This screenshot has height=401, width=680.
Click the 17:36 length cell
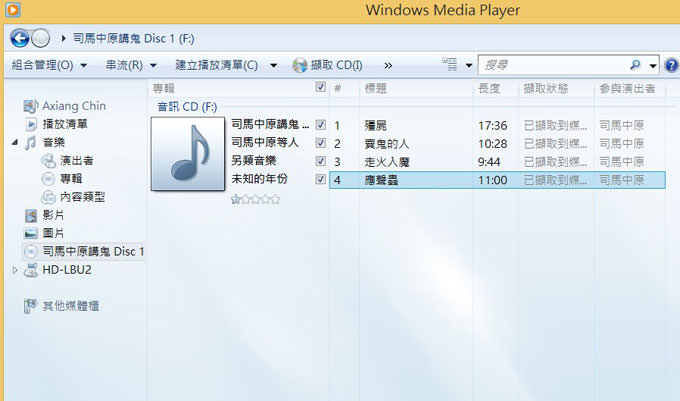pyautogui.click(x=493, y=126)
